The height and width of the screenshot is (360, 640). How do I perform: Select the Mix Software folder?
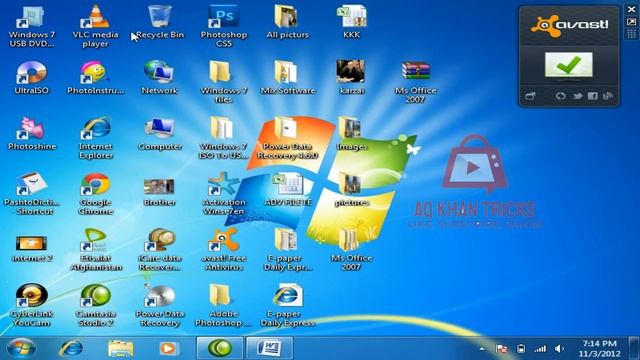coord(287,78)
